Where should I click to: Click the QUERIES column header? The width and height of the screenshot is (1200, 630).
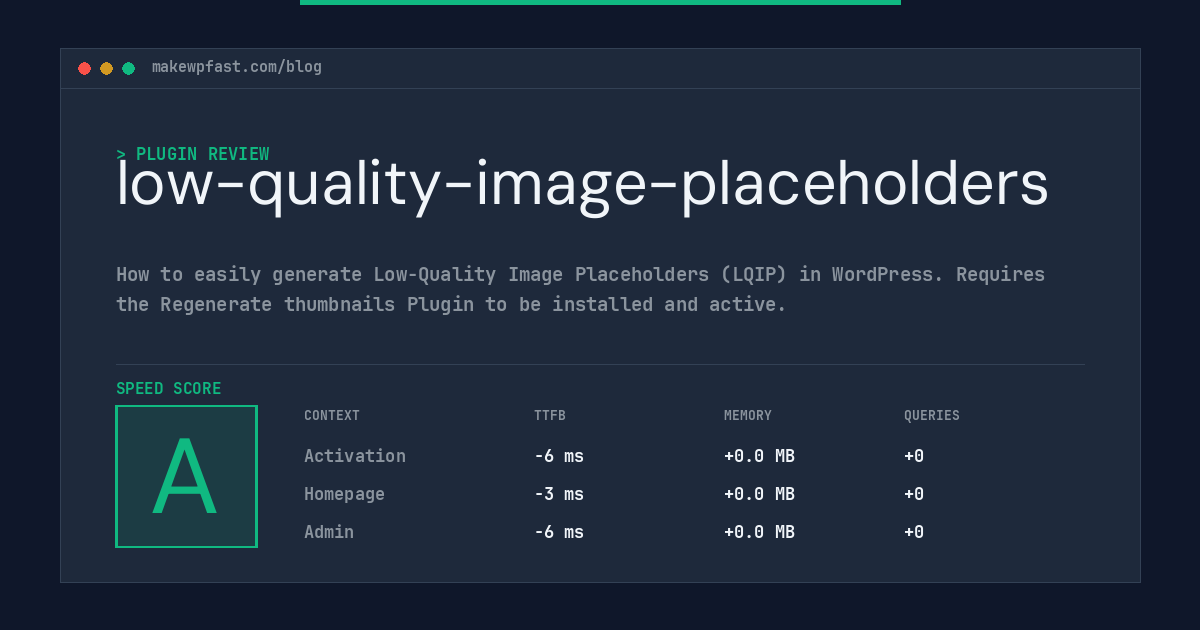pyautogui.click(x=932, y=416)
